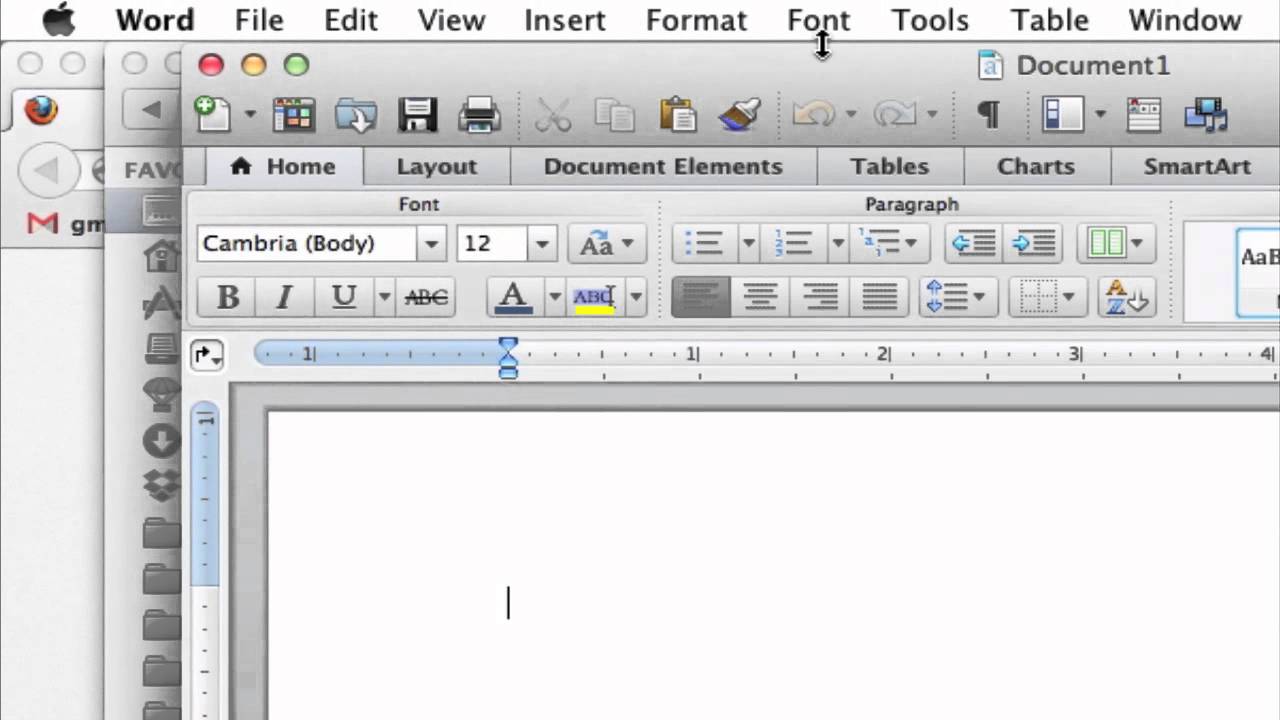
Task: Expand the underline style dropdown arrow
Action: tap(384, 297)
